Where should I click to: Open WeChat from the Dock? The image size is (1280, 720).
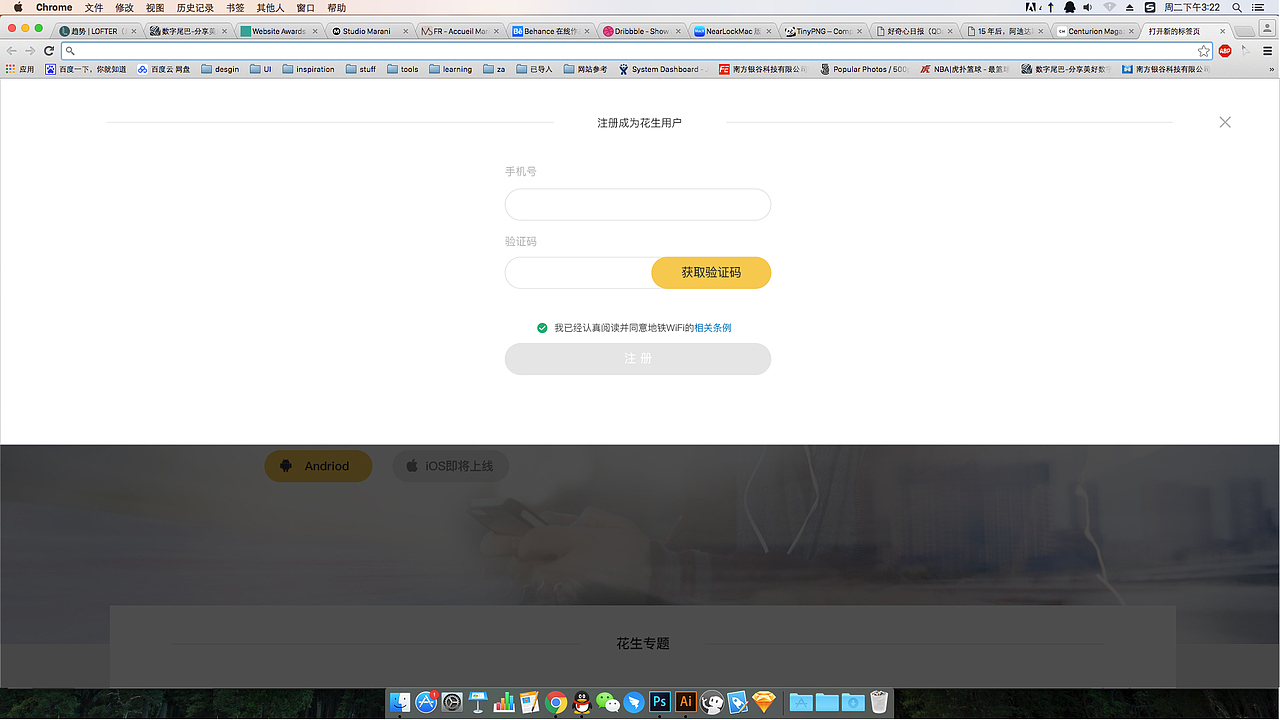(x=607, y=702)
